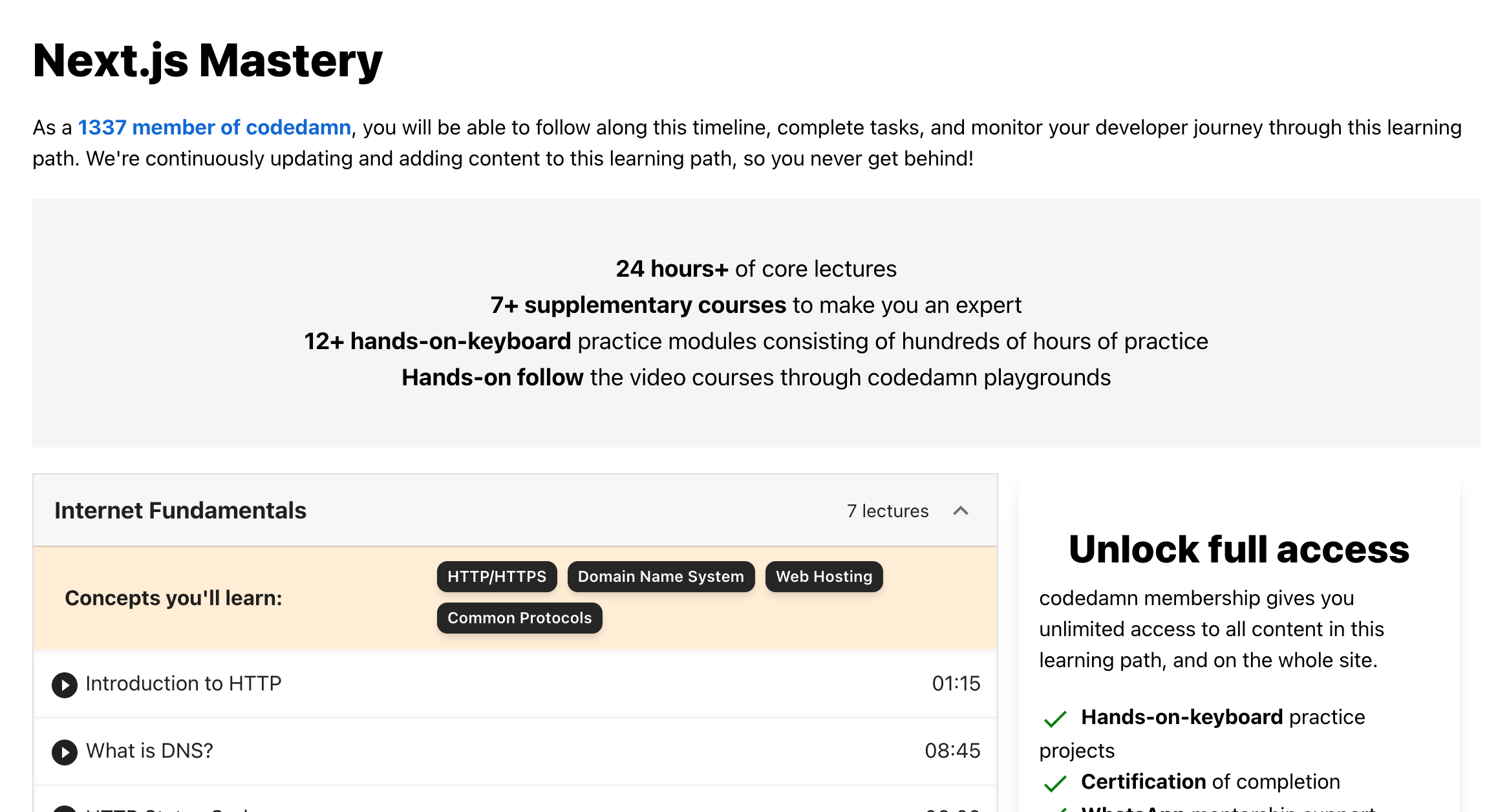Screen dimensions: 1509x812
Task: Click the 01:15 lecture duration
Action: (x=956, y=683)
